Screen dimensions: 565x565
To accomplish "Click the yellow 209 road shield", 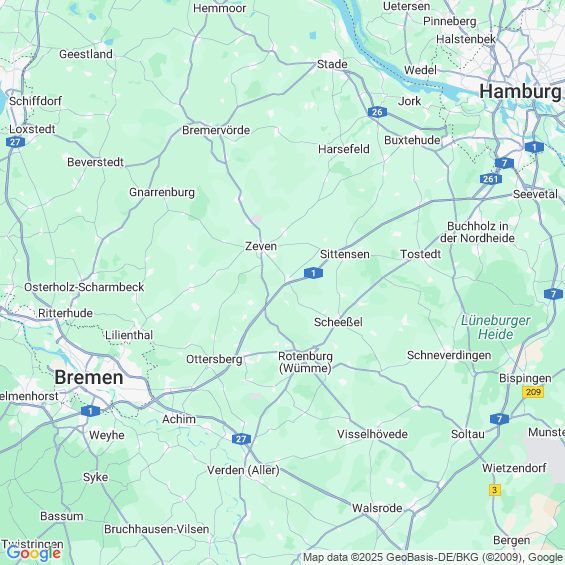I will 533,392.
